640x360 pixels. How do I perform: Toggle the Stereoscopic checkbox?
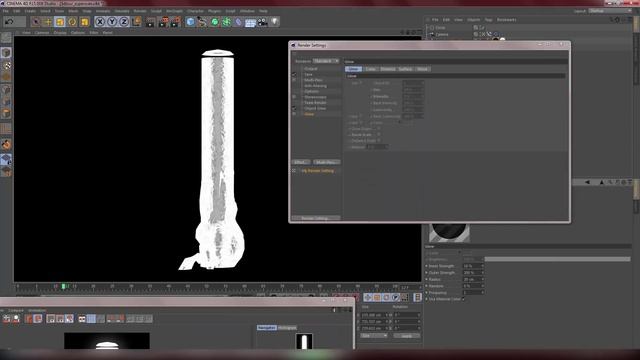pos(294,97)
